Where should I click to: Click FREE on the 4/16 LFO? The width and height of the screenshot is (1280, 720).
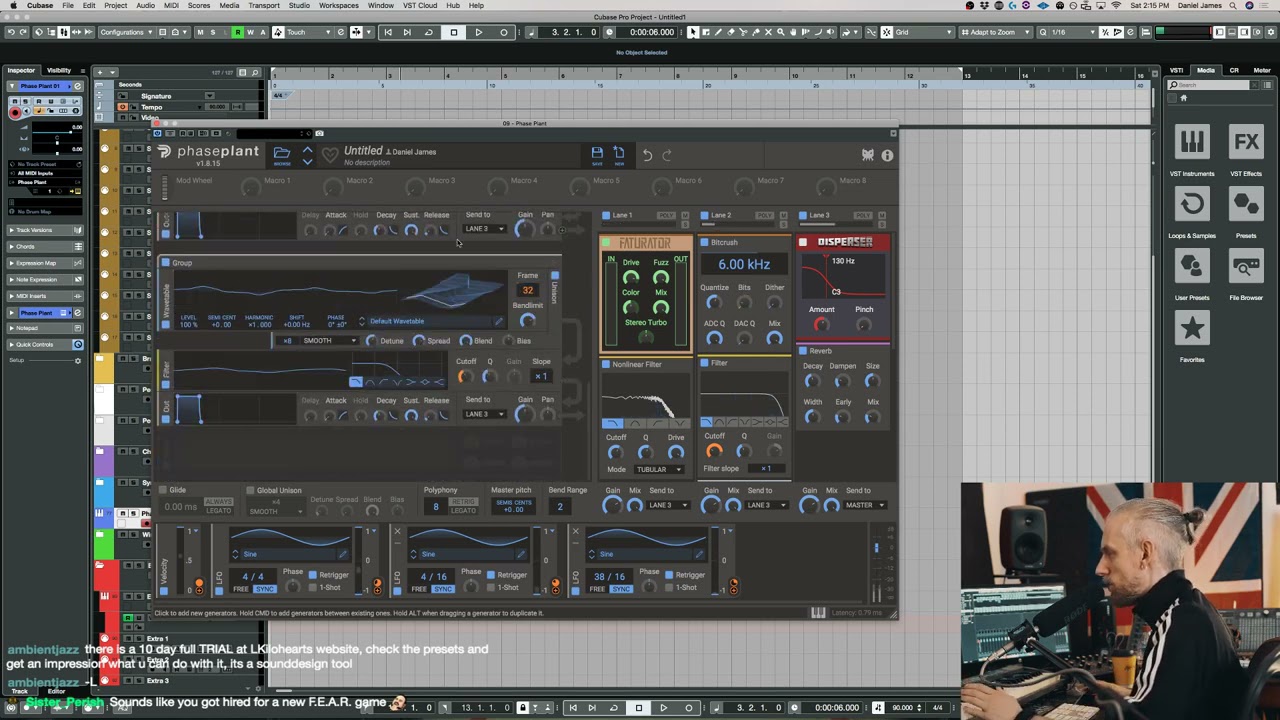[419, 589]
